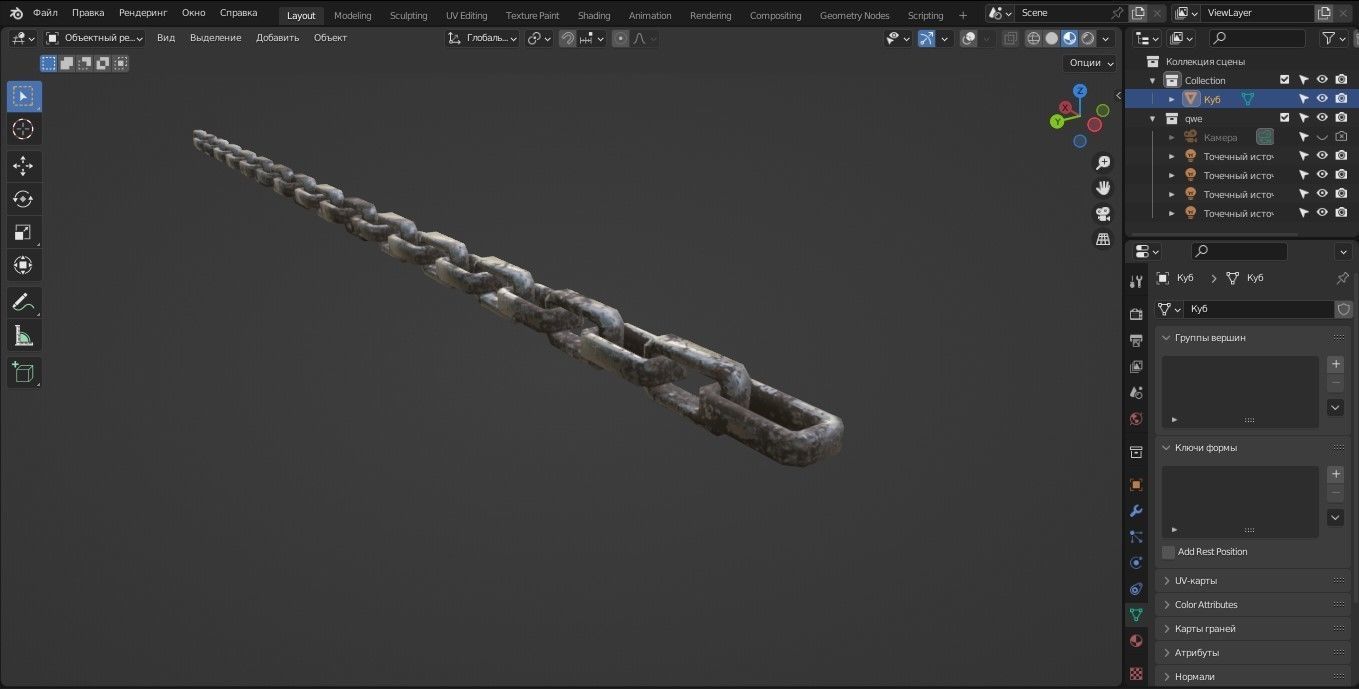This screenshot has width=1359, height=689.
Task: Open the Particles properties tab
Action: [x=1136, y=536]
